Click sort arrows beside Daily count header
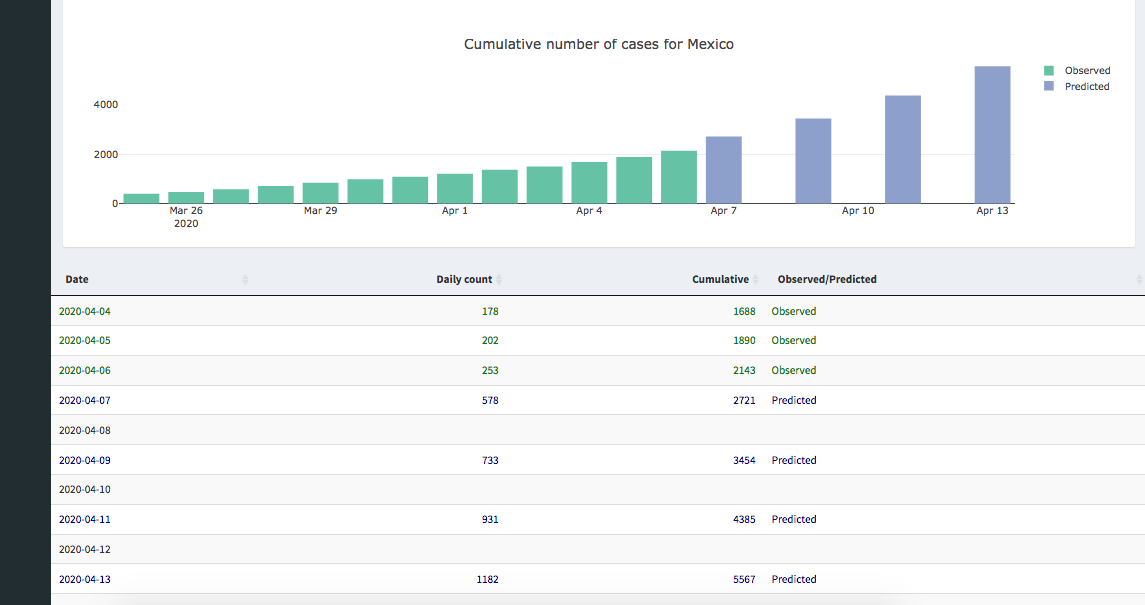 (x=499, y=280)
